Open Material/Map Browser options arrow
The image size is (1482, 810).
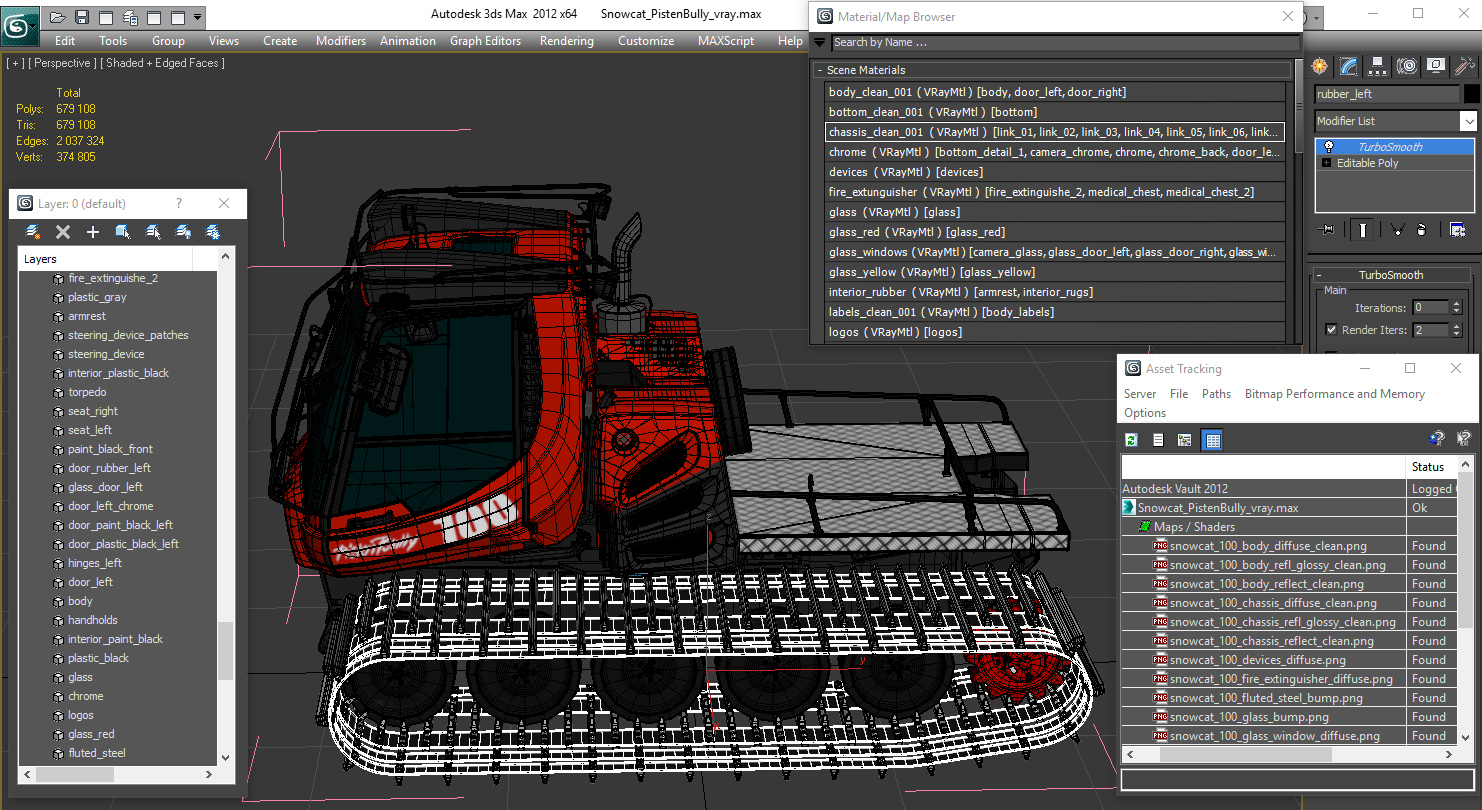[820, 42]
